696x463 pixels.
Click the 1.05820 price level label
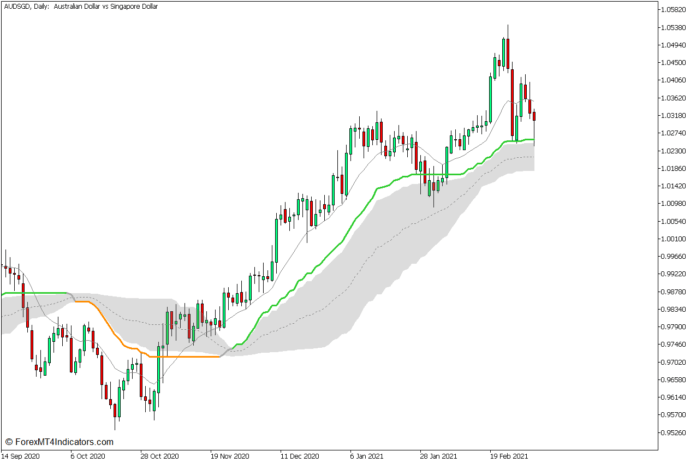click(673, 10)
